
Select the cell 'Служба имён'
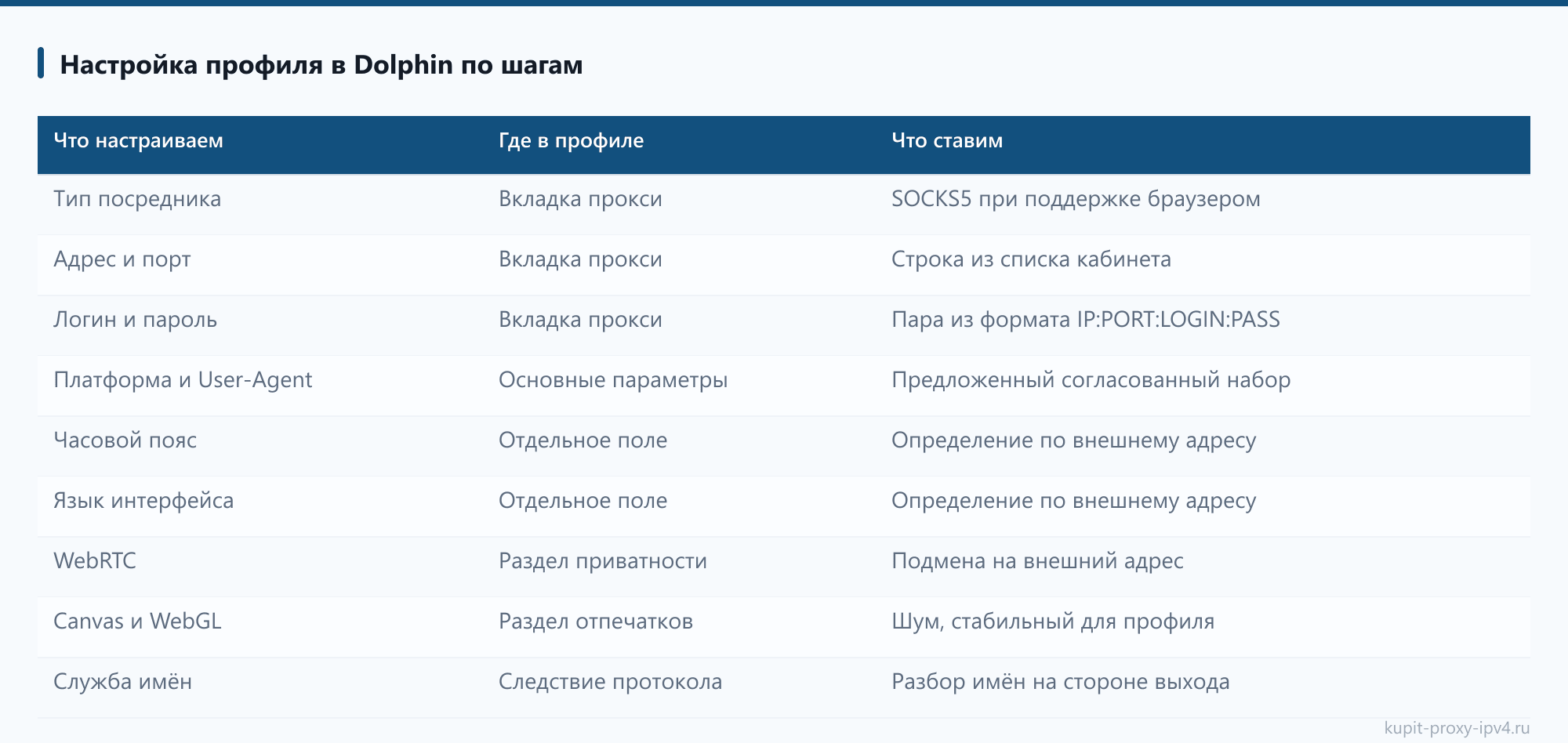coord(122,682)
